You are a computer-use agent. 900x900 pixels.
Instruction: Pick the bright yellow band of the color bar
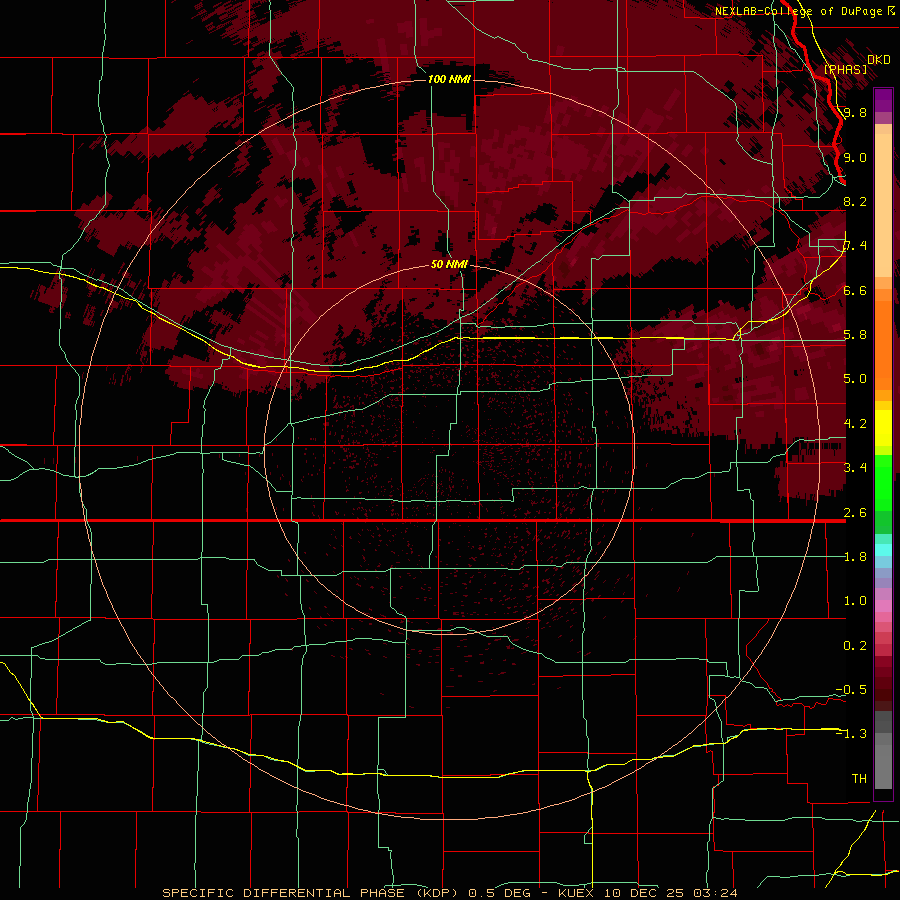click(x=883, y=428)
